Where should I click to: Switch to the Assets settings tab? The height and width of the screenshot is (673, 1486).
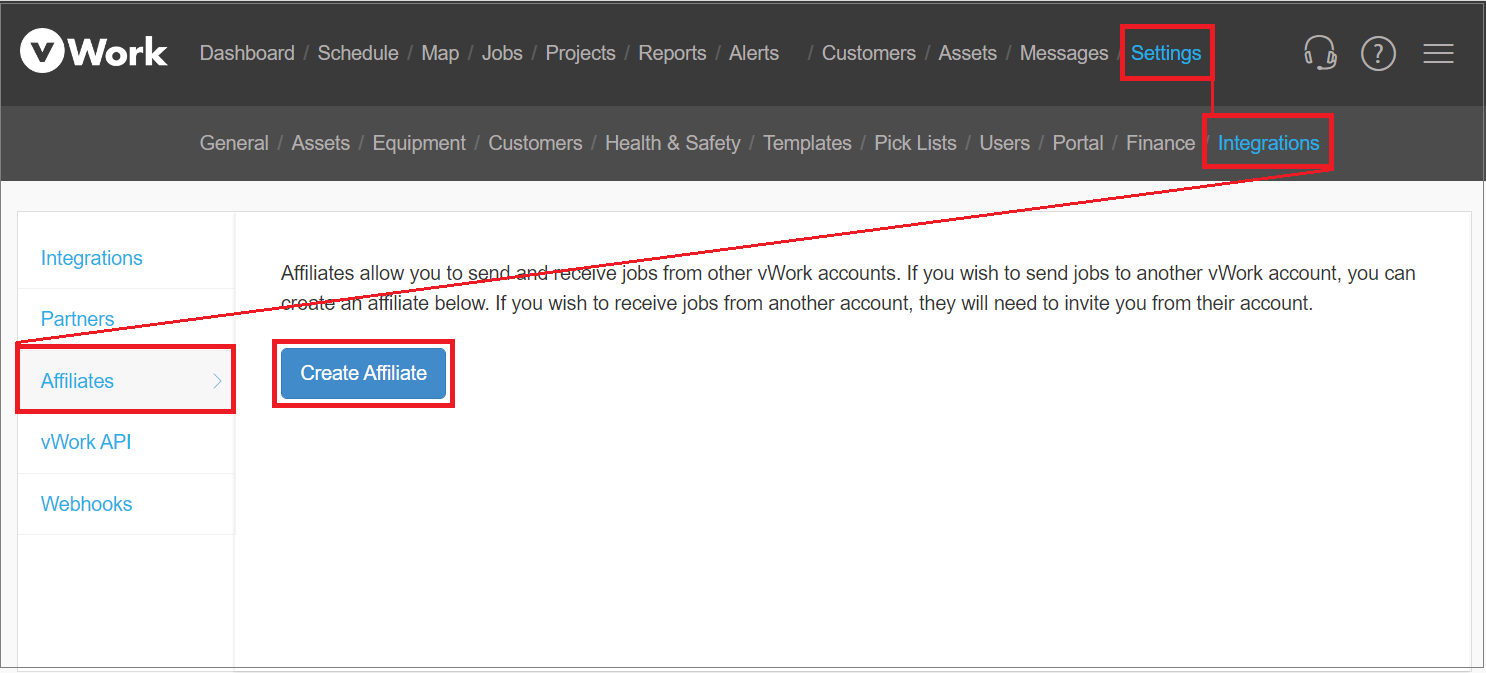click(x=321, y=143)
